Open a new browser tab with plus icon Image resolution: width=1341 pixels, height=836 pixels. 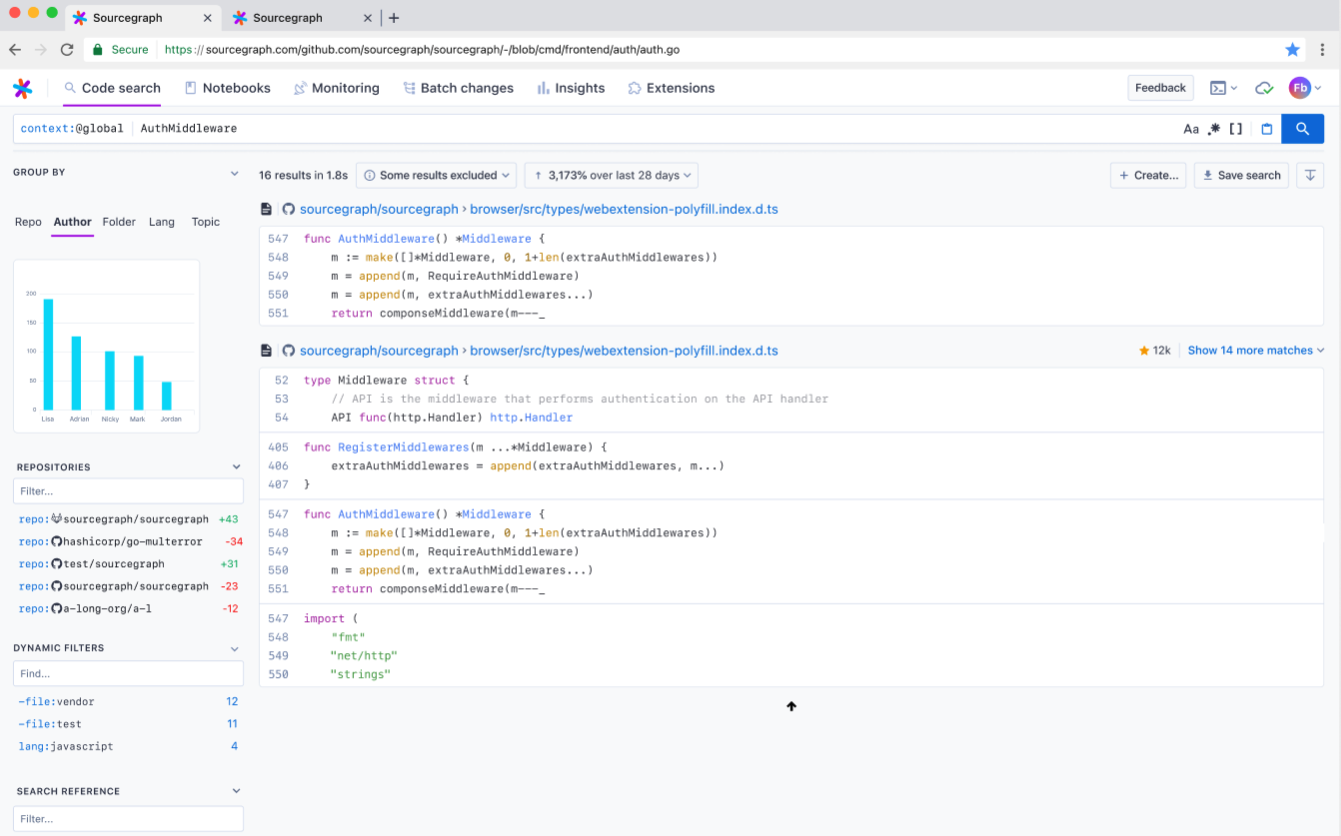coord(394,18)
